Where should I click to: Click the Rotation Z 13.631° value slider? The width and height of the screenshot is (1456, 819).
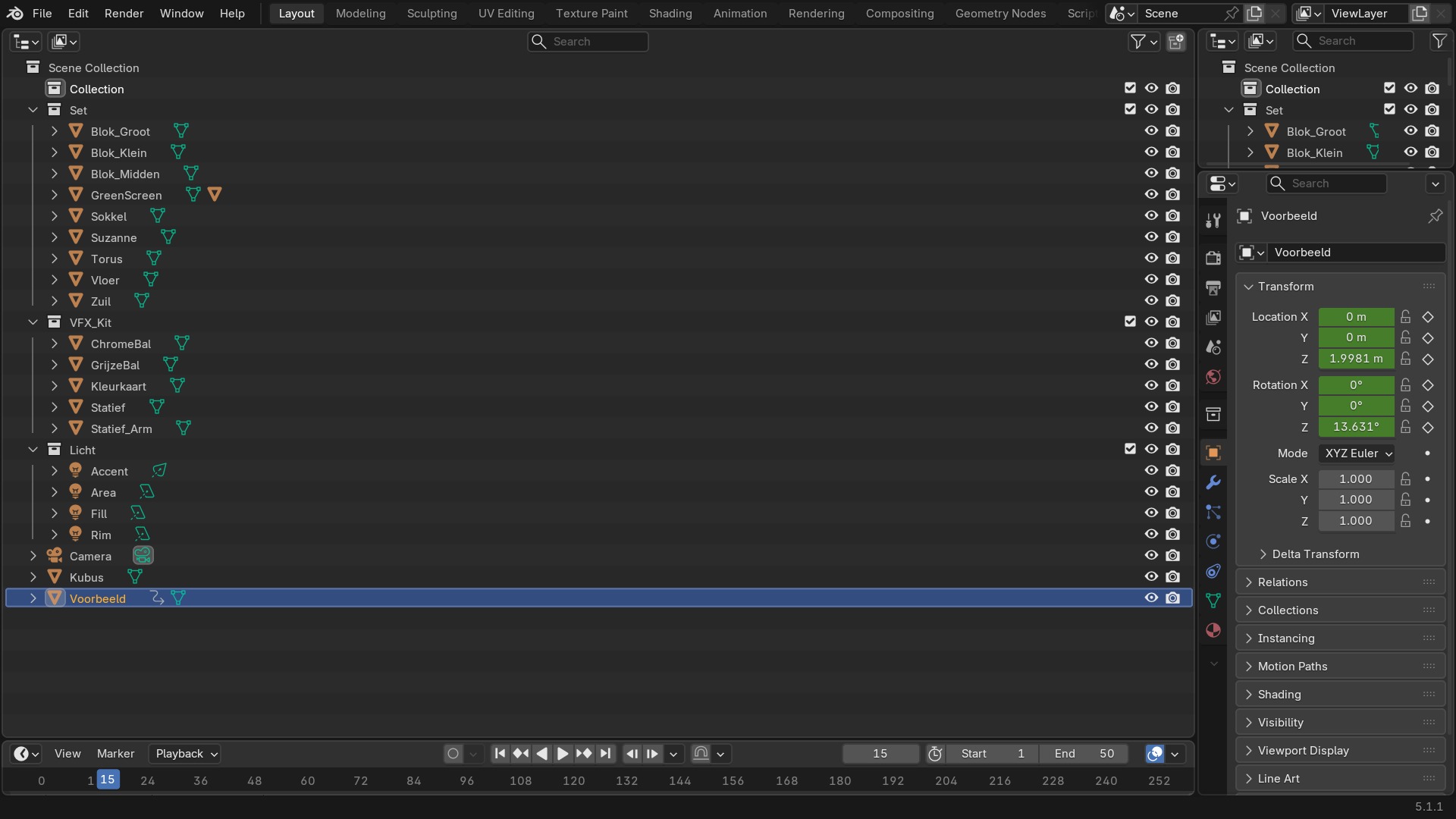point(1356,427)
